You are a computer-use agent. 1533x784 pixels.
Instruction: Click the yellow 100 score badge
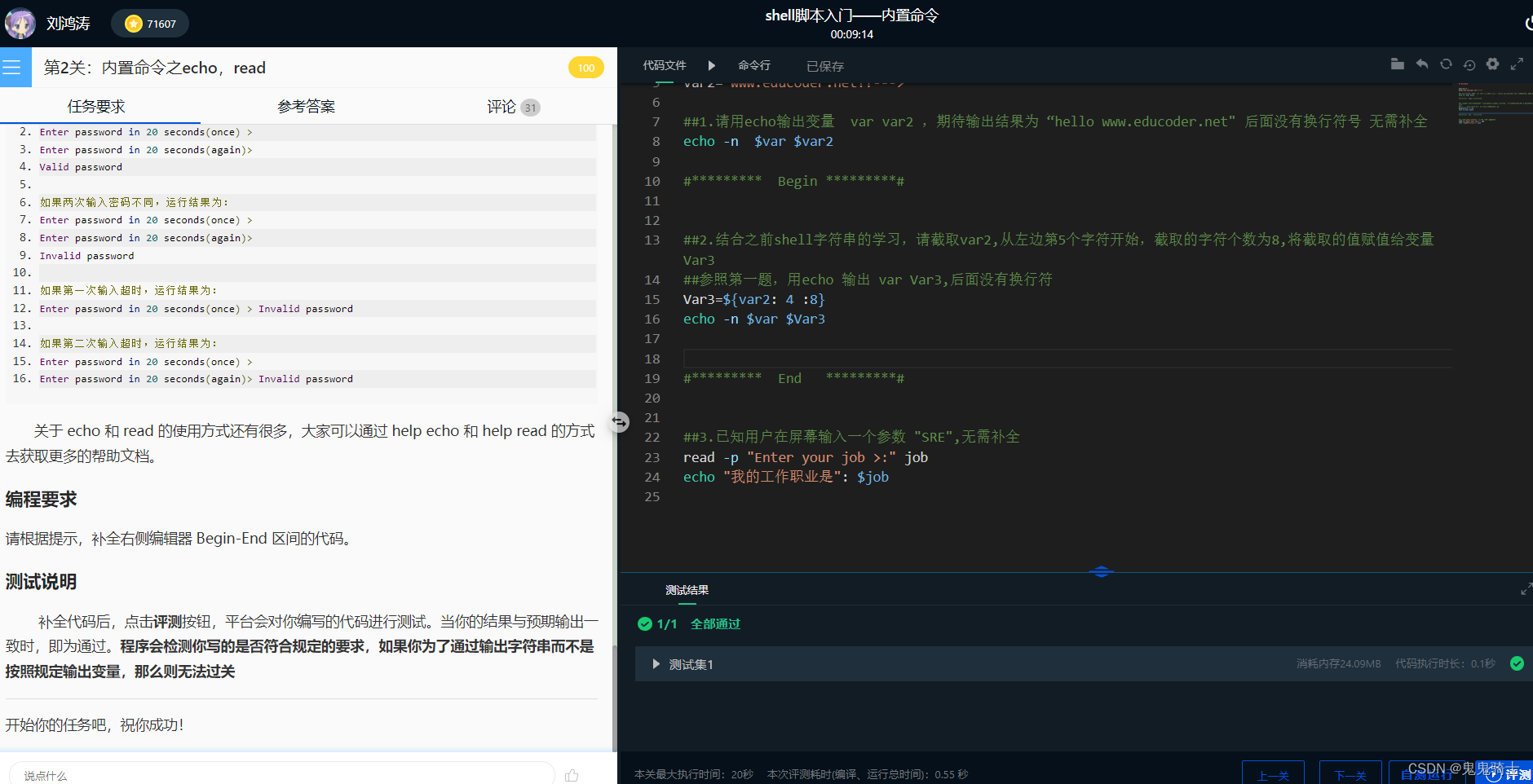click(585, 67)
